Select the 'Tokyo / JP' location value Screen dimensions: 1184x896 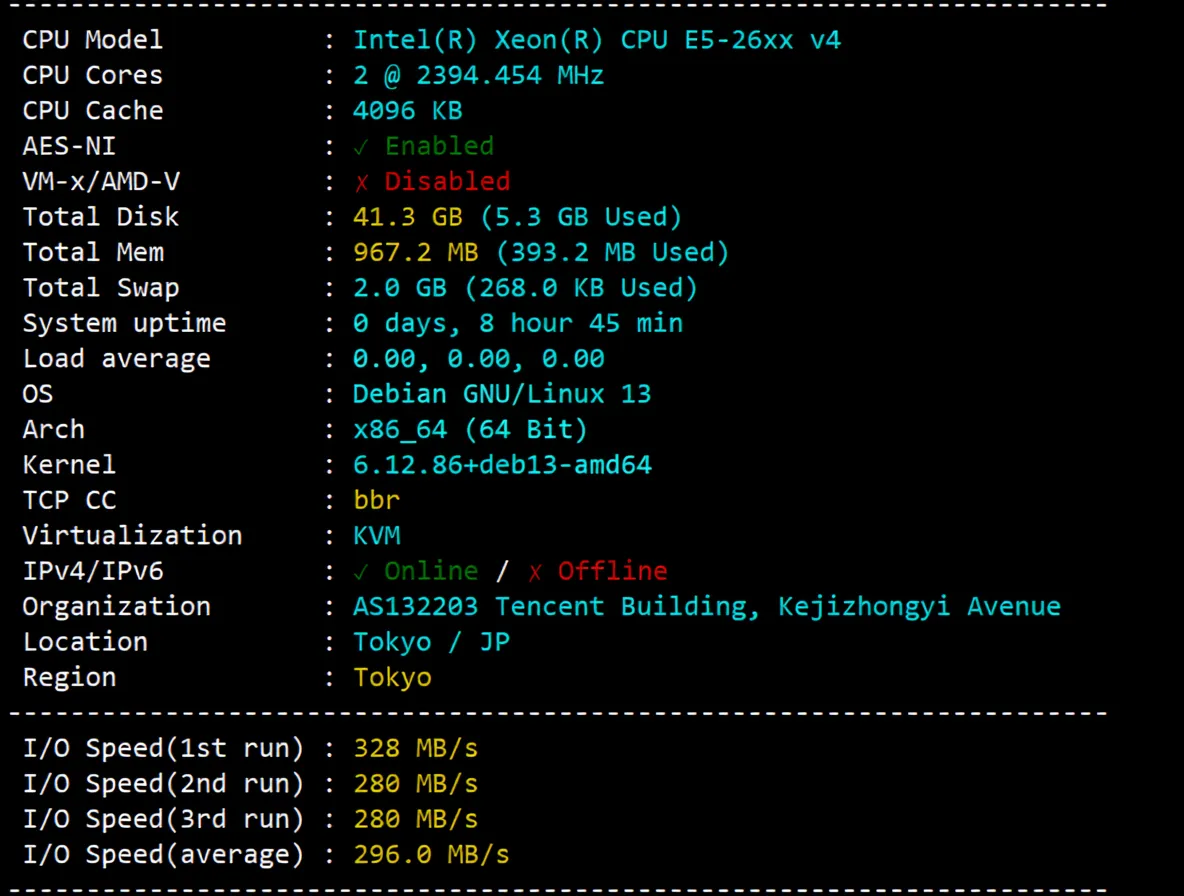pos(431,642)
